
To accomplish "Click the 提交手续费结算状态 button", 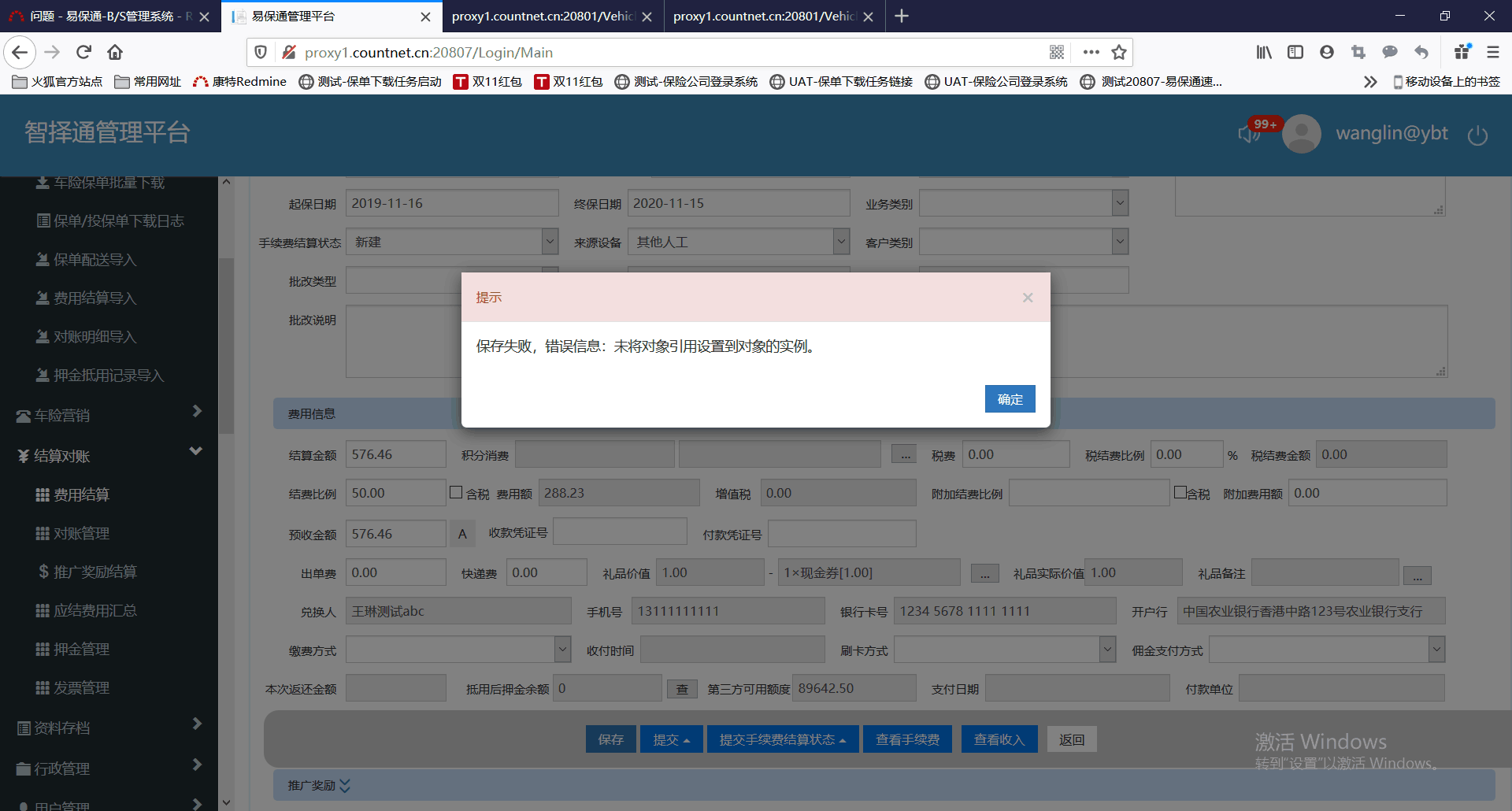I will pos(783,739).
